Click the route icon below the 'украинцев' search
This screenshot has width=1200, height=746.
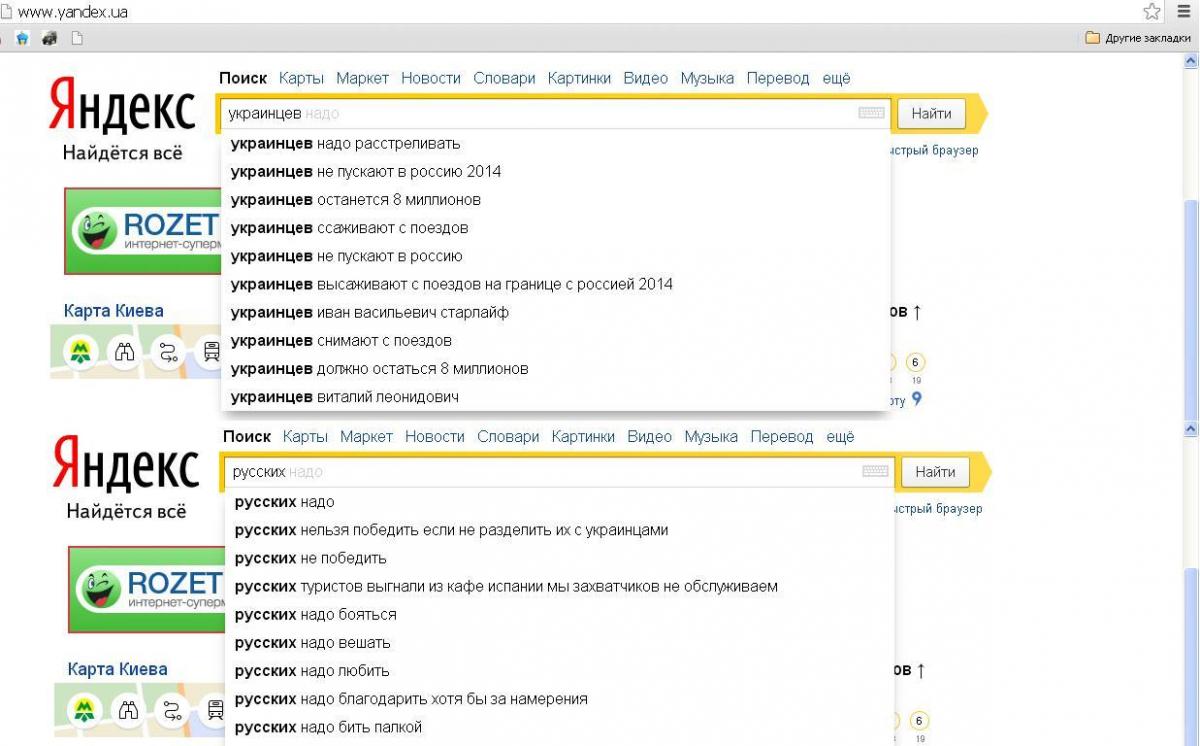coord(168,352)
